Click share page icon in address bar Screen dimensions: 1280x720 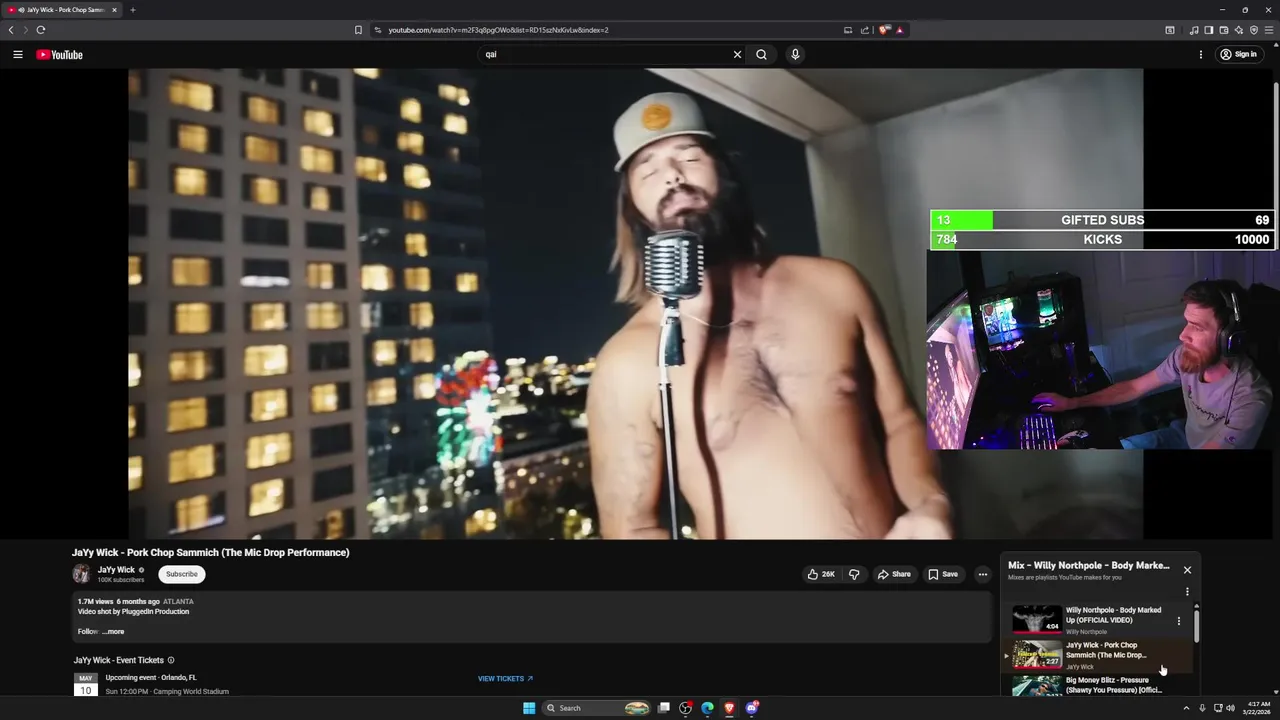pos(865,30)
